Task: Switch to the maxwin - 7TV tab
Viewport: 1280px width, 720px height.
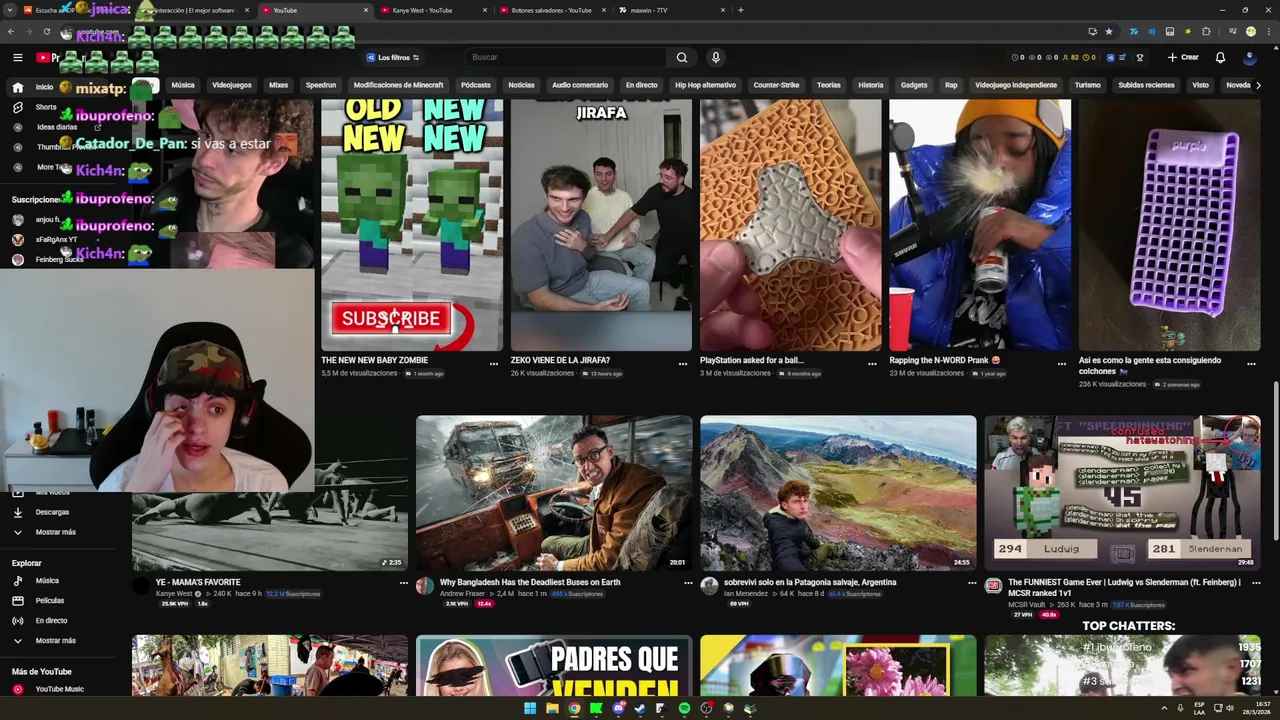Action: click(670, 10)
